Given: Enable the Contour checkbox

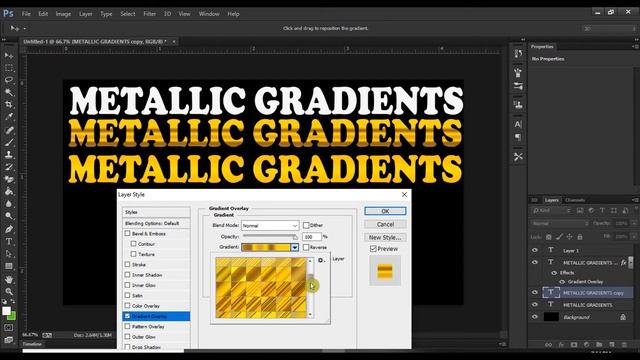Looking at the screenshot, I should [133, 244].
